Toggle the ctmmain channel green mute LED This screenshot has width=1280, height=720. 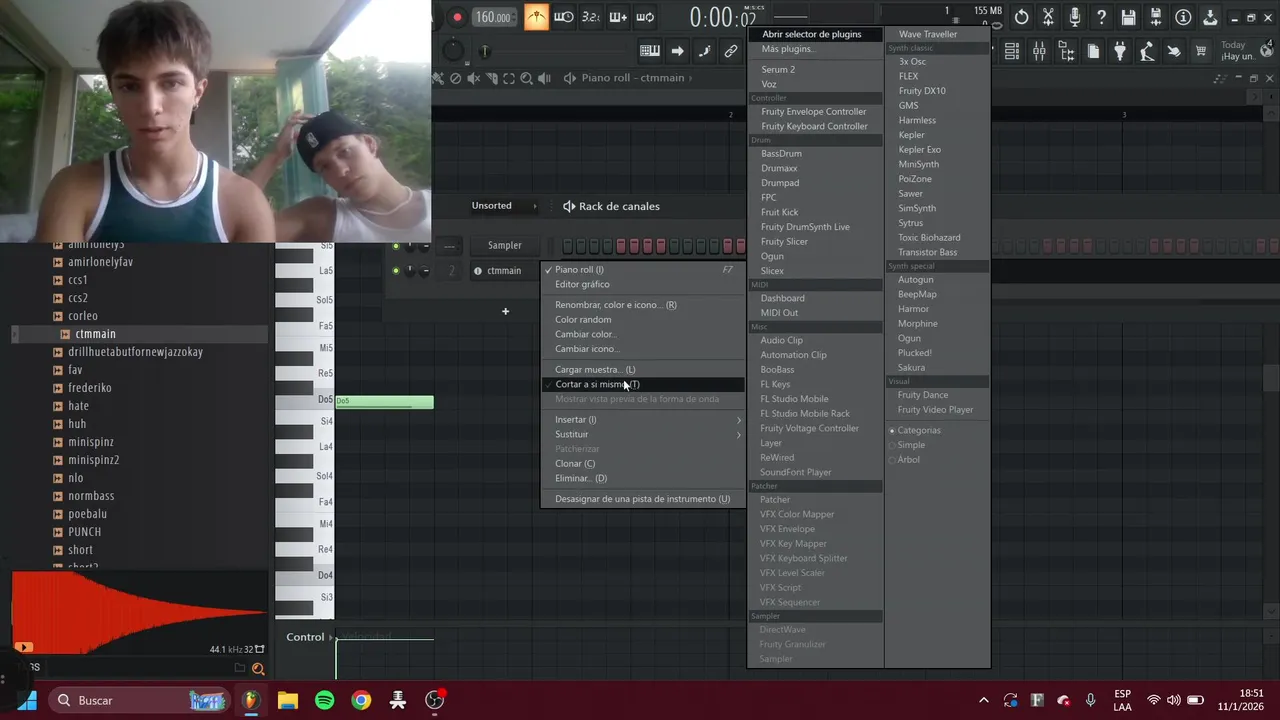pyautogui.click(x=396, y=271)
